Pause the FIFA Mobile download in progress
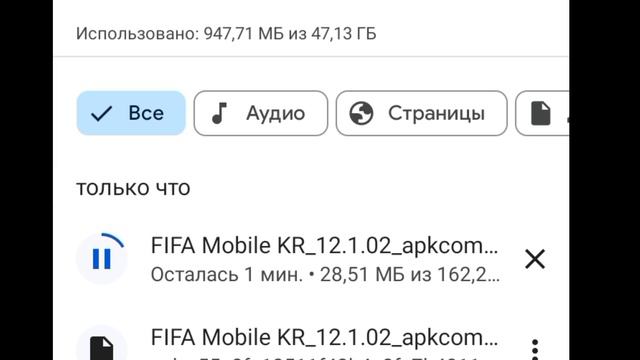 102,259
